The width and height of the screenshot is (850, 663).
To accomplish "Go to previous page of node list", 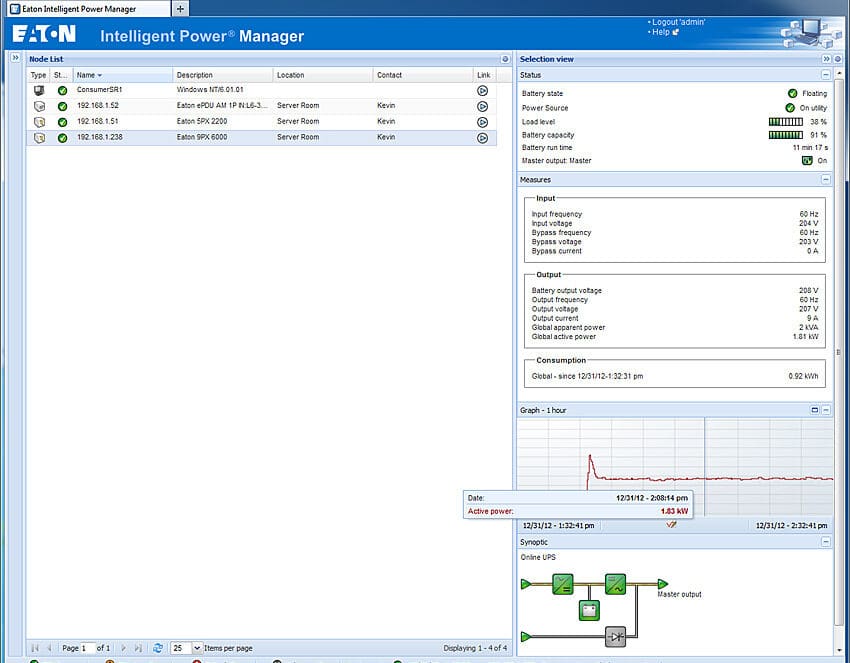I will click(x=49, y=648).
